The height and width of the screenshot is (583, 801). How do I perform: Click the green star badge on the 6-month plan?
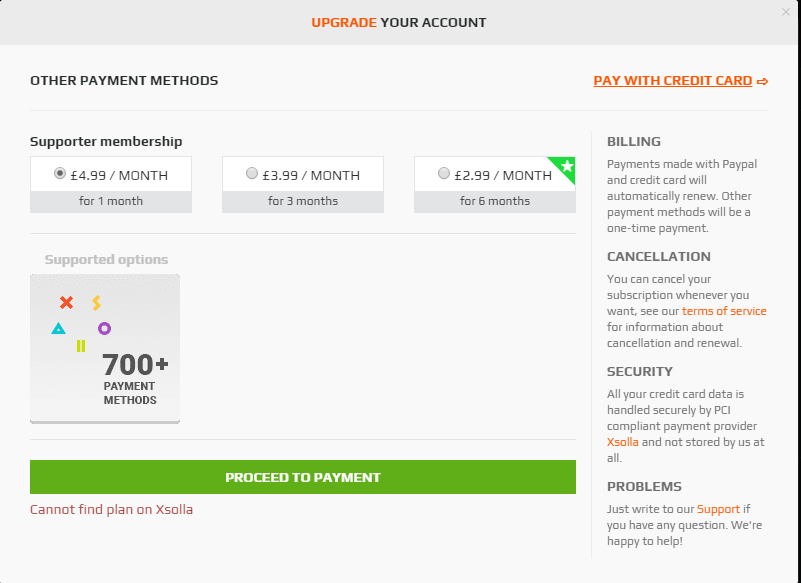tap(565, 167)
